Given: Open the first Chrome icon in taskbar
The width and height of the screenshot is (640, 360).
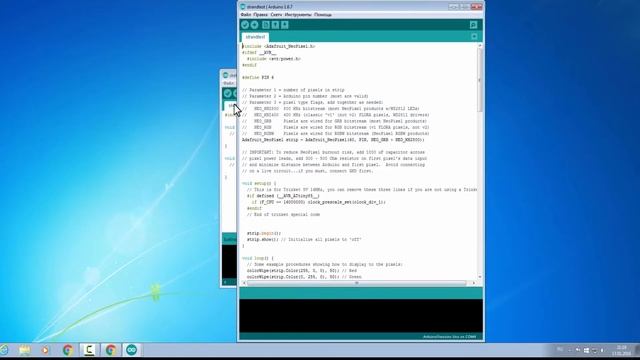Looking at the screenshot, I should (68, 350).
